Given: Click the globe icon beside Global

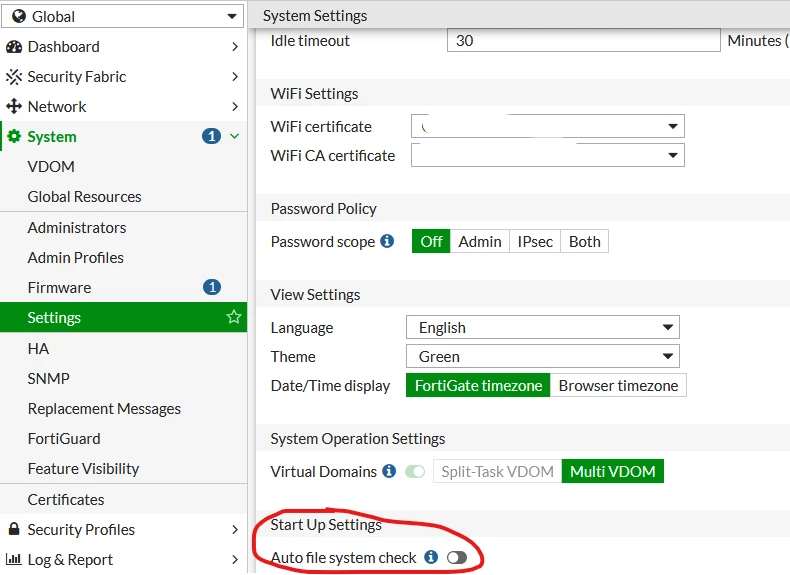Looking at the screenshot, I should (x=19, y=17).
